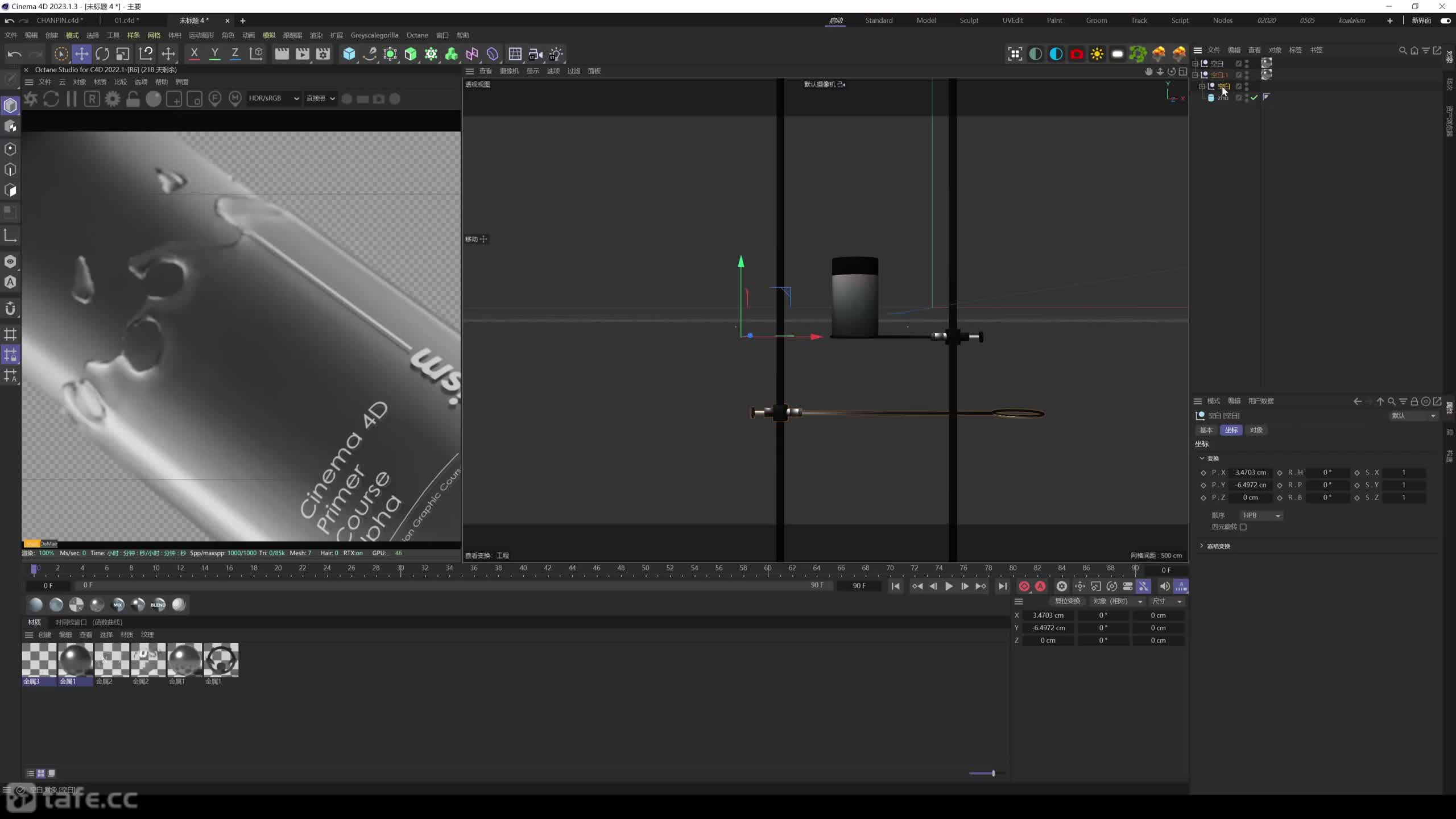1456x819 pixels.
Task: Collapse the 空白.1 null tree node
Action: click(1196, 75)
